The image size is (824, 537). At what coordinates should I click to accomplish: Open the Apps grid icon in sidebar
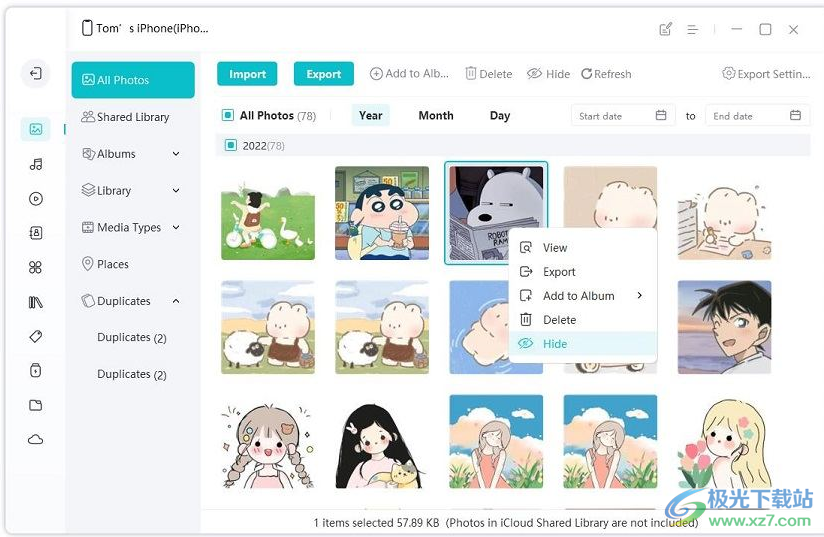36,267
